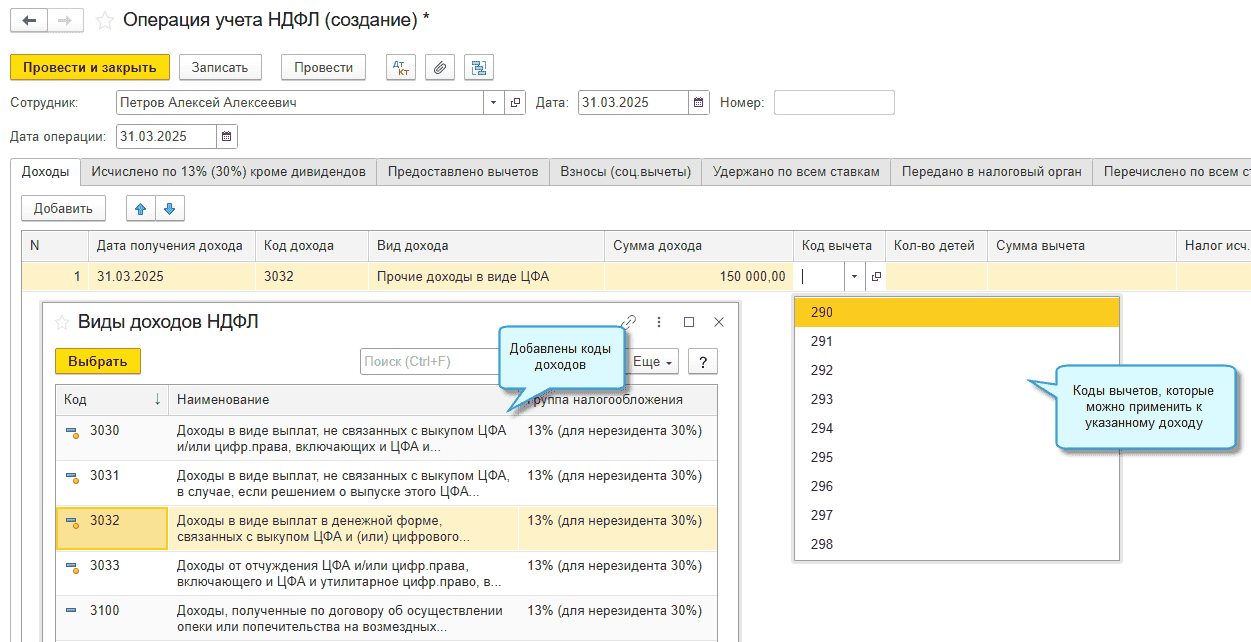The height and width of the screenshot is (642, 1251).
Task: Show Дт/Кт postings of the document
Action: 401,67
